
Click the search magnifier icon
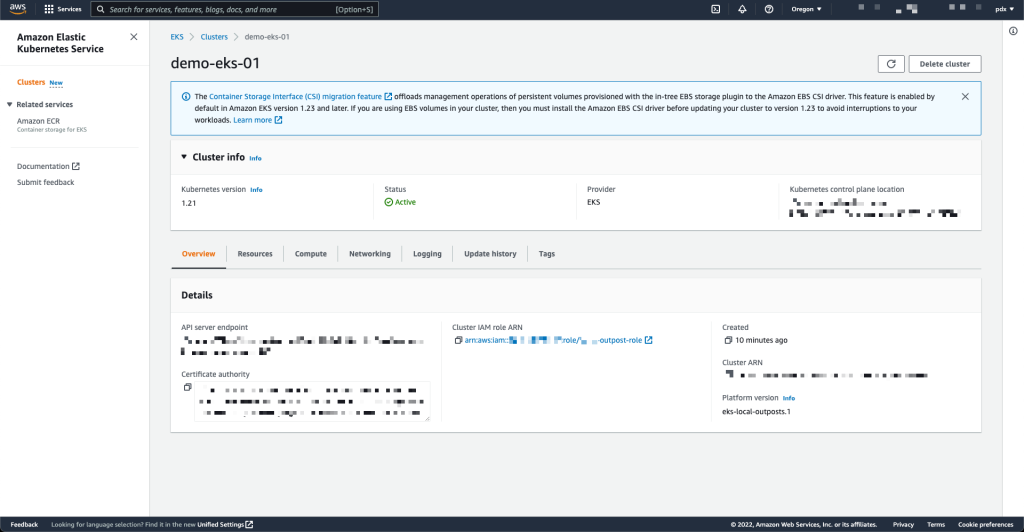coord(101,9)
